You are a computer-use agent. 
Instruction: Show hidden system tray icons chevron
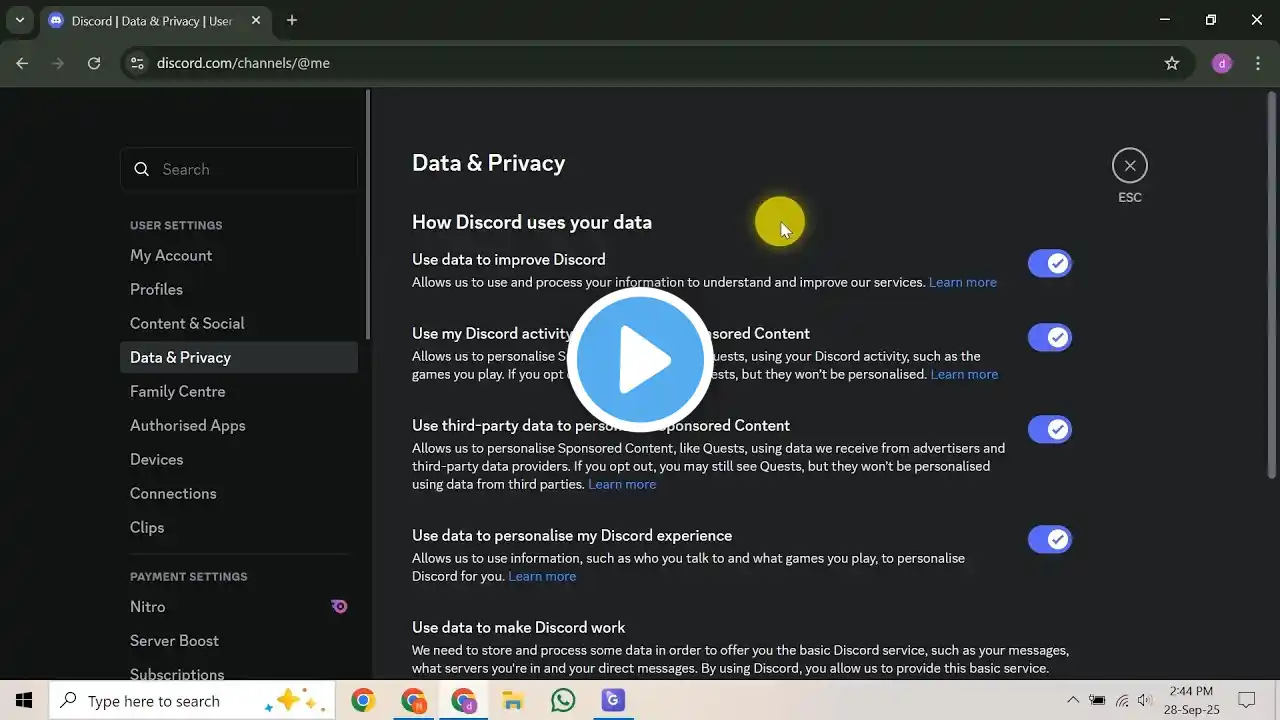click(1073, 700)
